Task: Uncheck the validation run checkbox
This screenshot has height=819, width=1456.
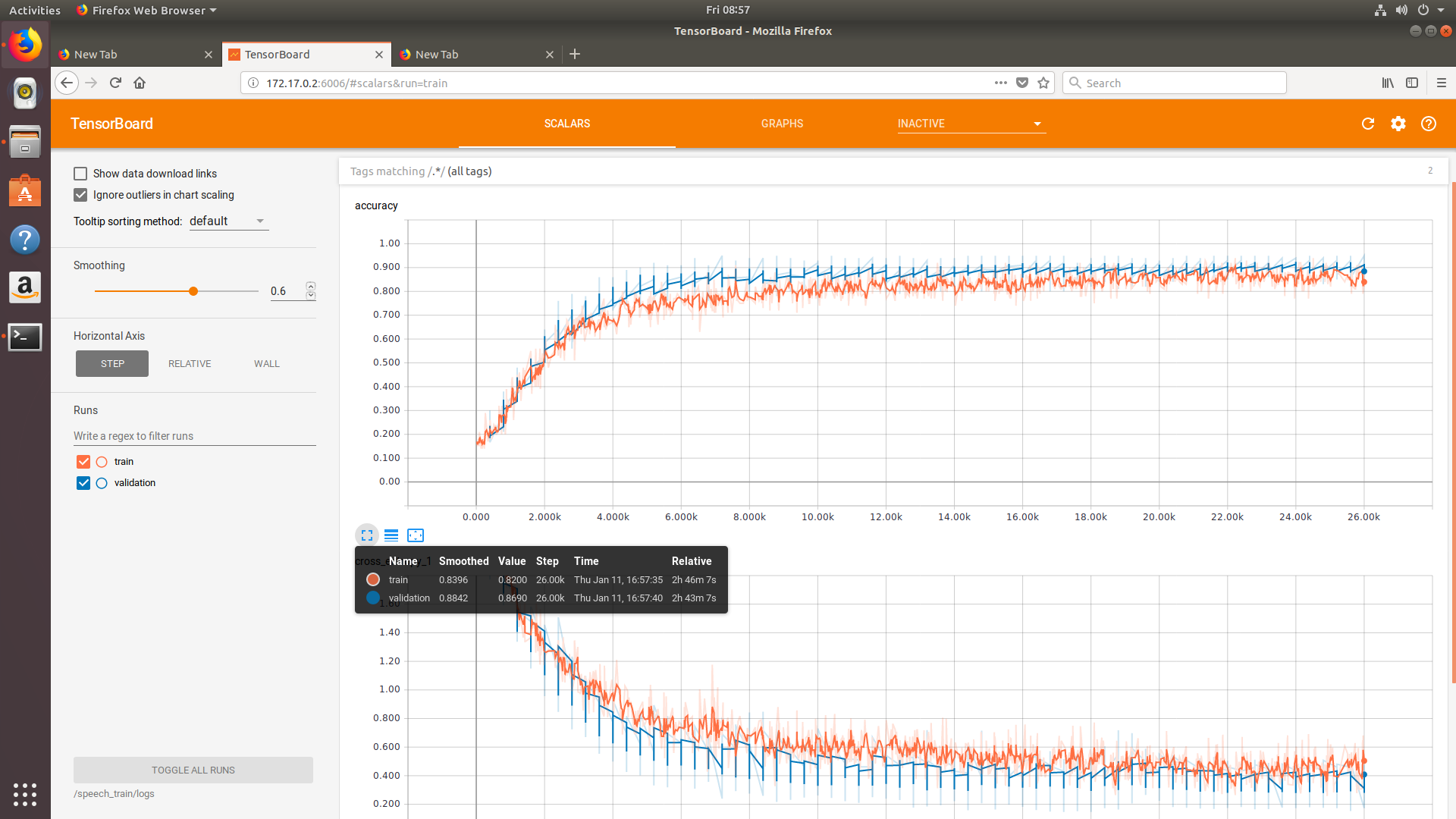Action: 83,483
